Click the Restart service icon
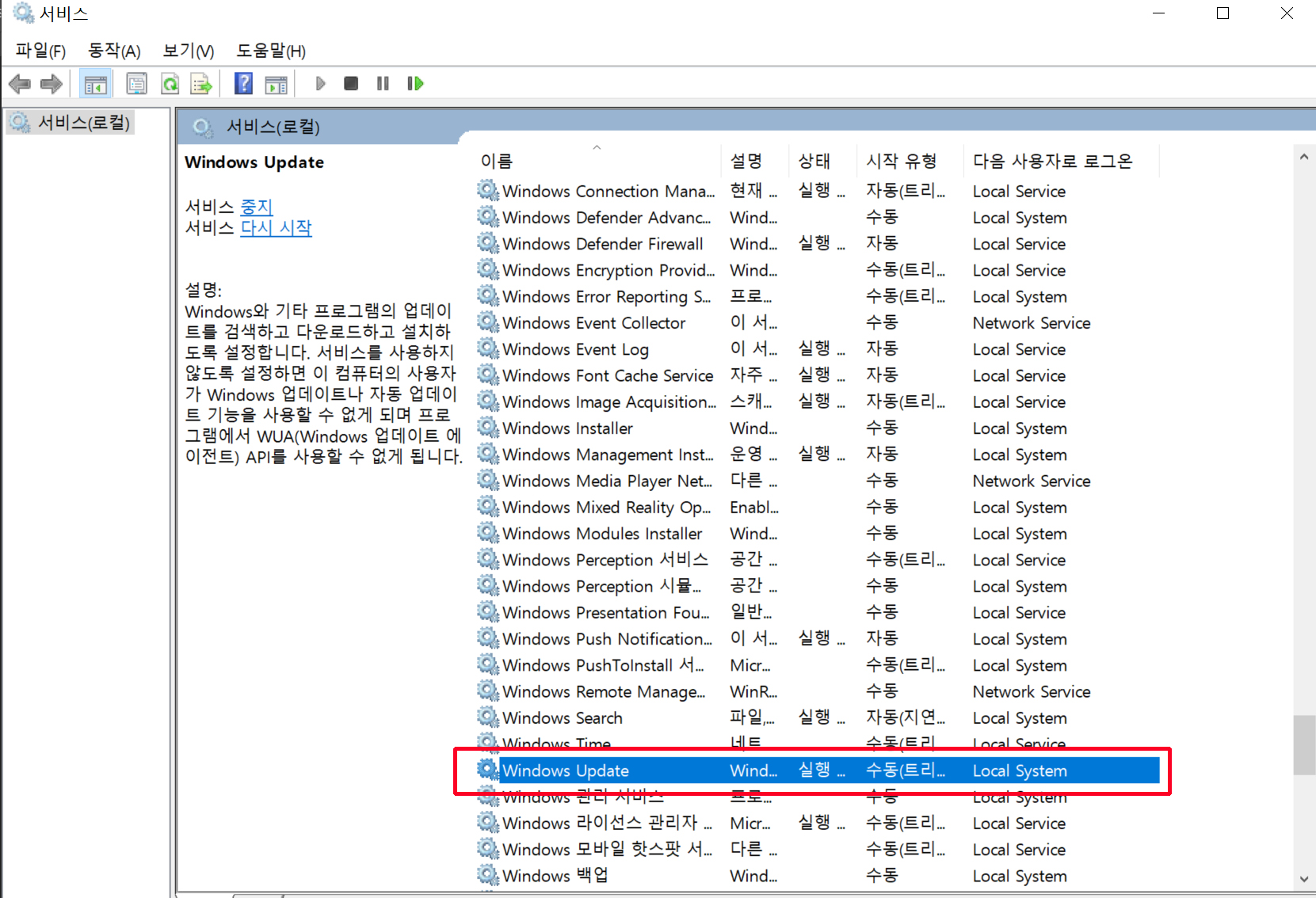1316x898 pixels. coord(415,83)
